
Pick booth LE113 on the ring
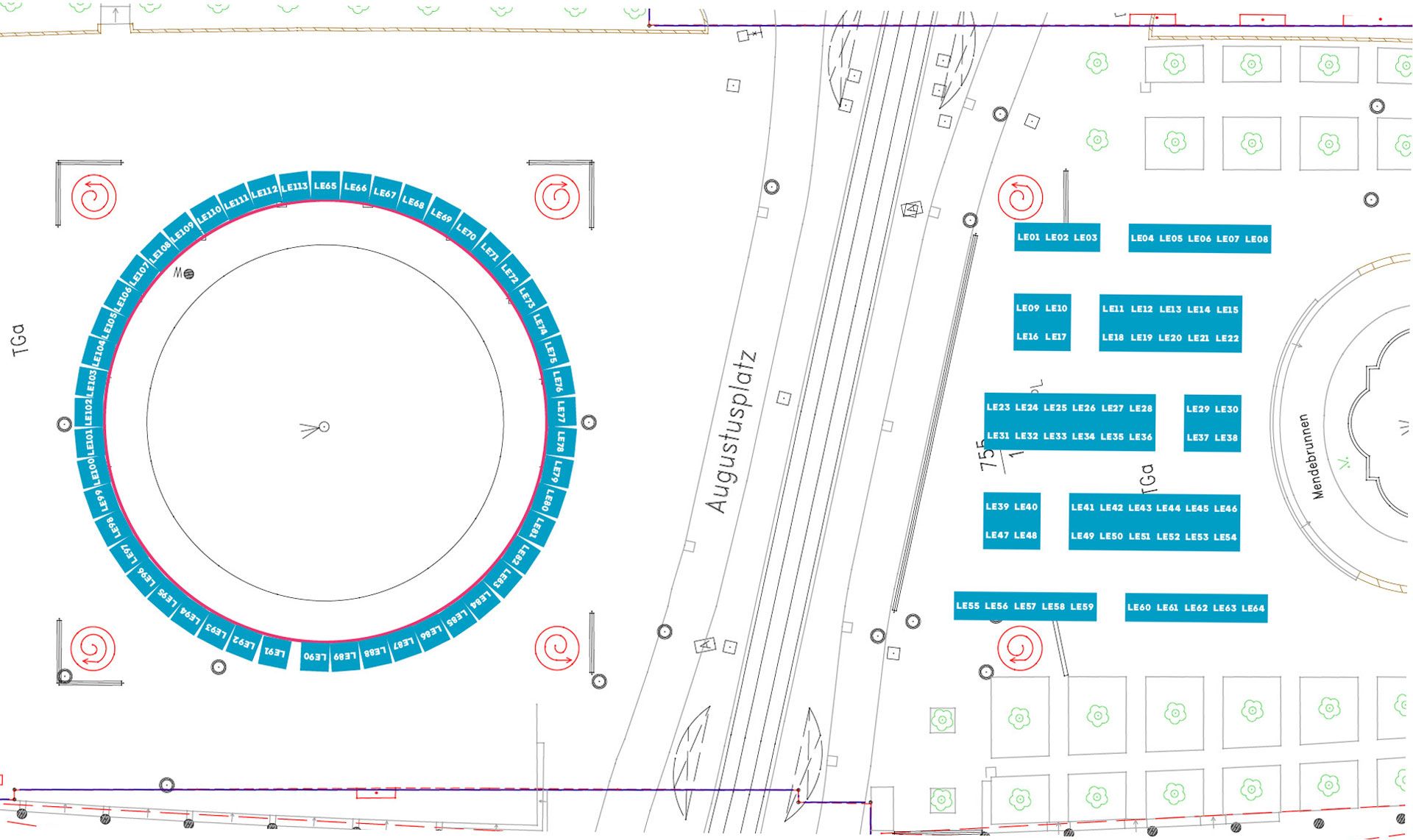[x=294, y=188]
